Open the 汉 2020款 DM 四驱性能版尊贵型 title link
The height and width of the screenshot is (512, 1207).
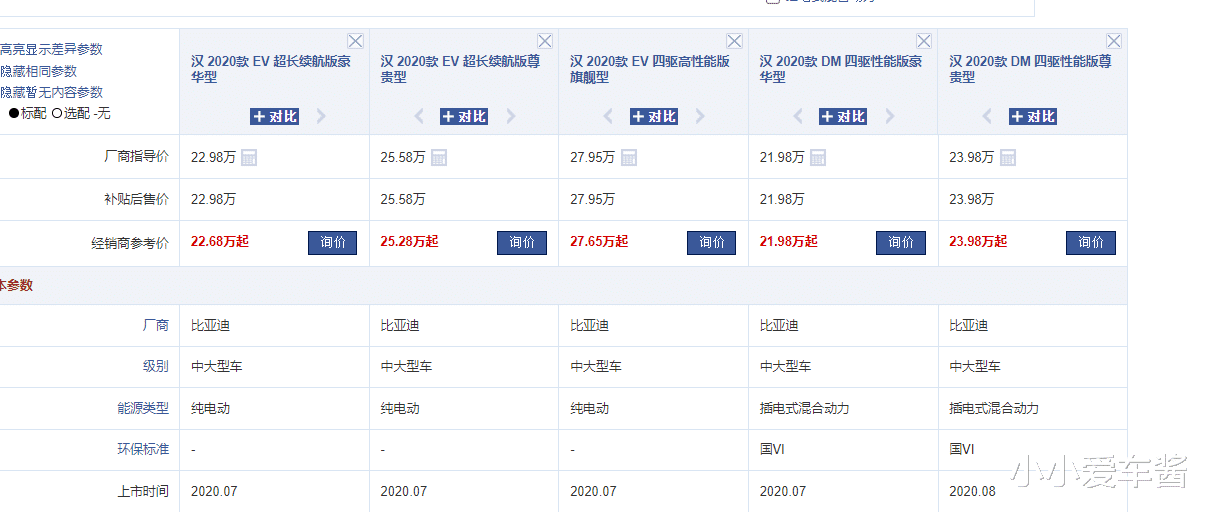point(1030,69)
